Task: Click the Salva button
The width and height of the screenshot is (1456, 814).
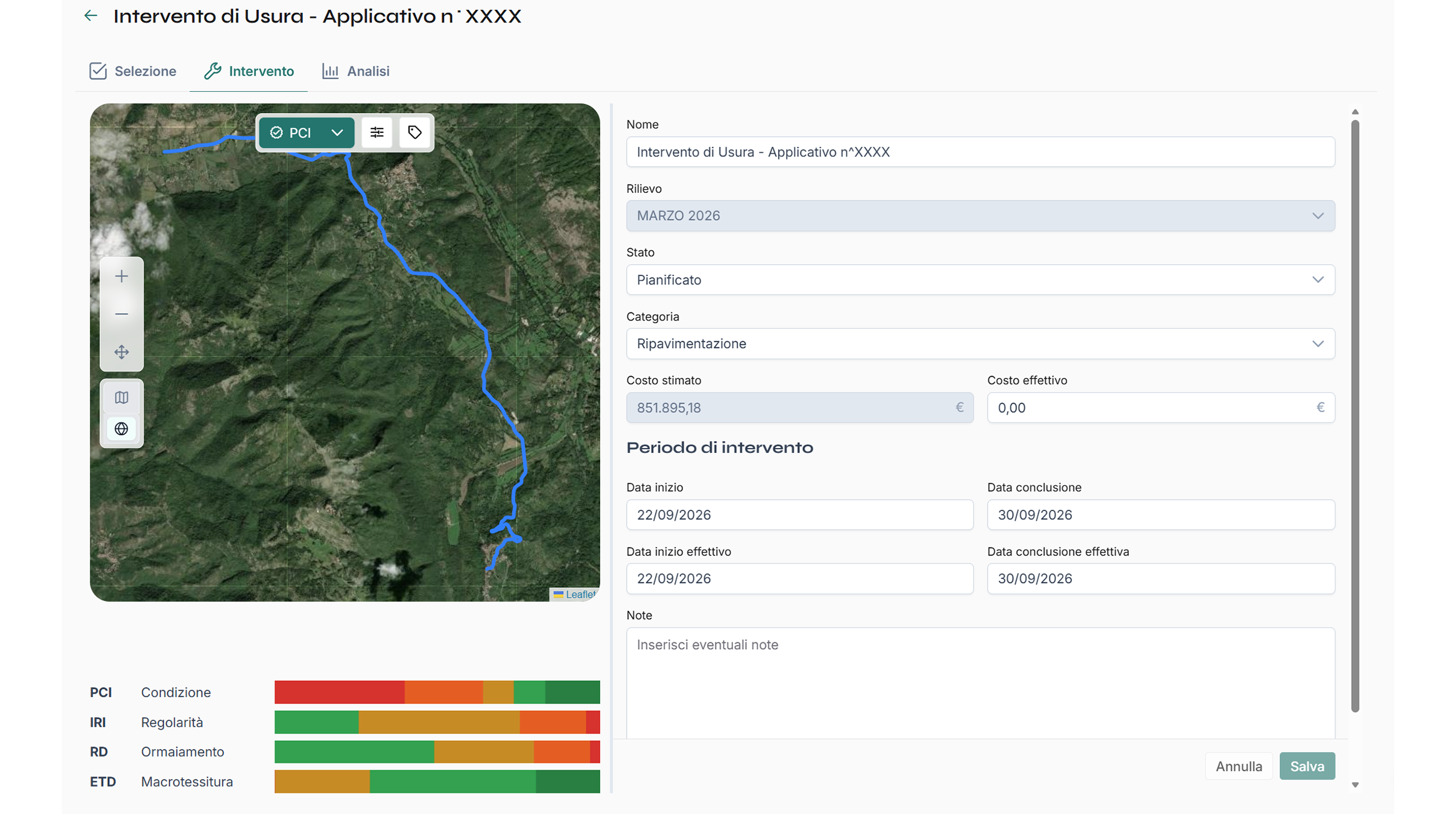Action: click(x=1307, y=766)
